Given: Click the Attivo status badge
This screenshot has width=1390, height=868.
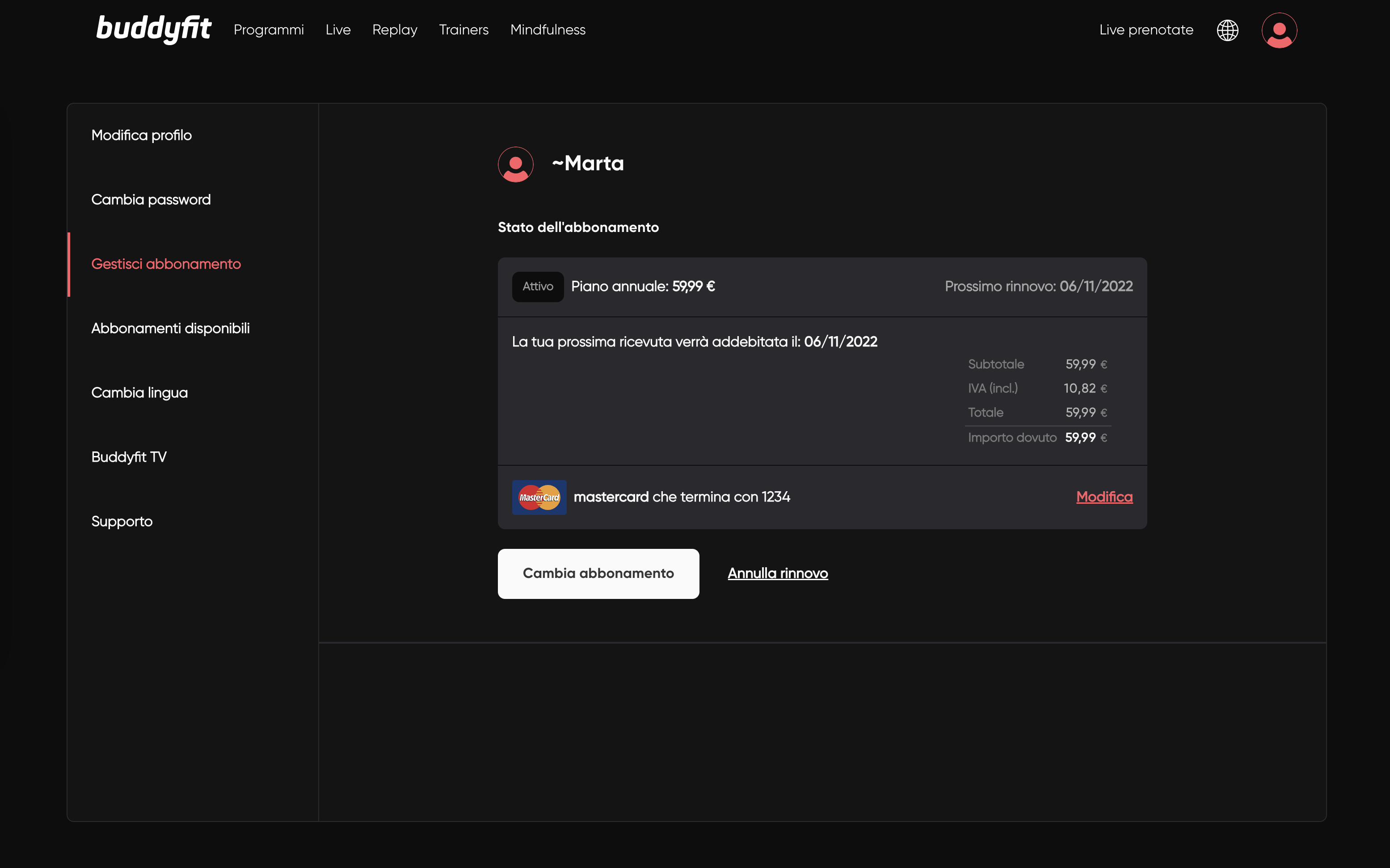Looking at the screenshot, I should [x=538, y=287].
